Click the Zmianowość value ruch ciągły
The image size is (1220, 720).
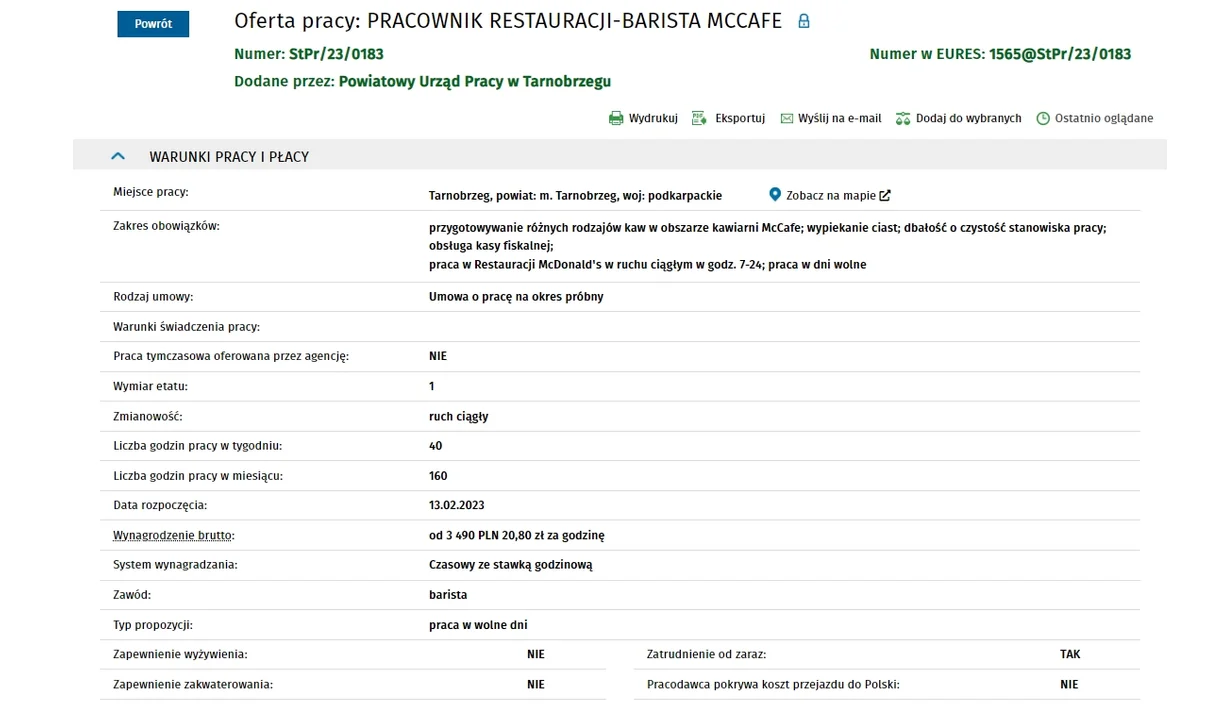click(459, 416)
